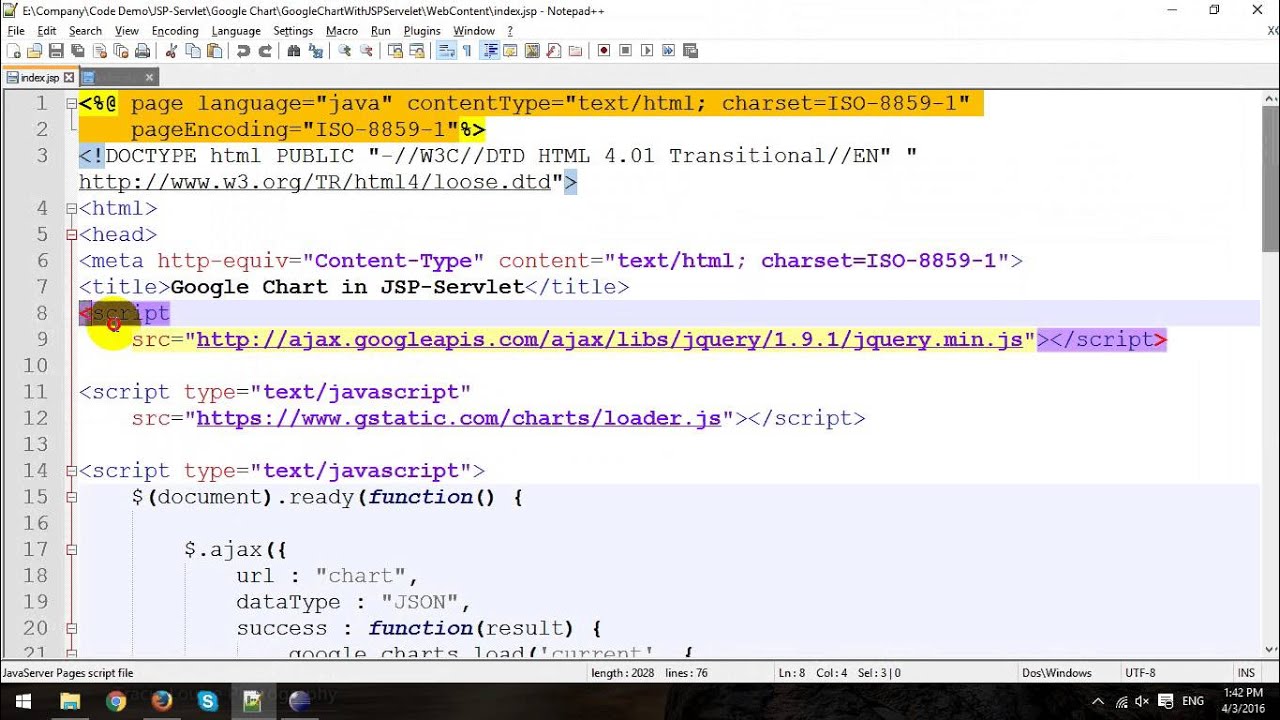Collapse the $.ajax fold at line 17

pyautogui.click(x=71, y=549)
